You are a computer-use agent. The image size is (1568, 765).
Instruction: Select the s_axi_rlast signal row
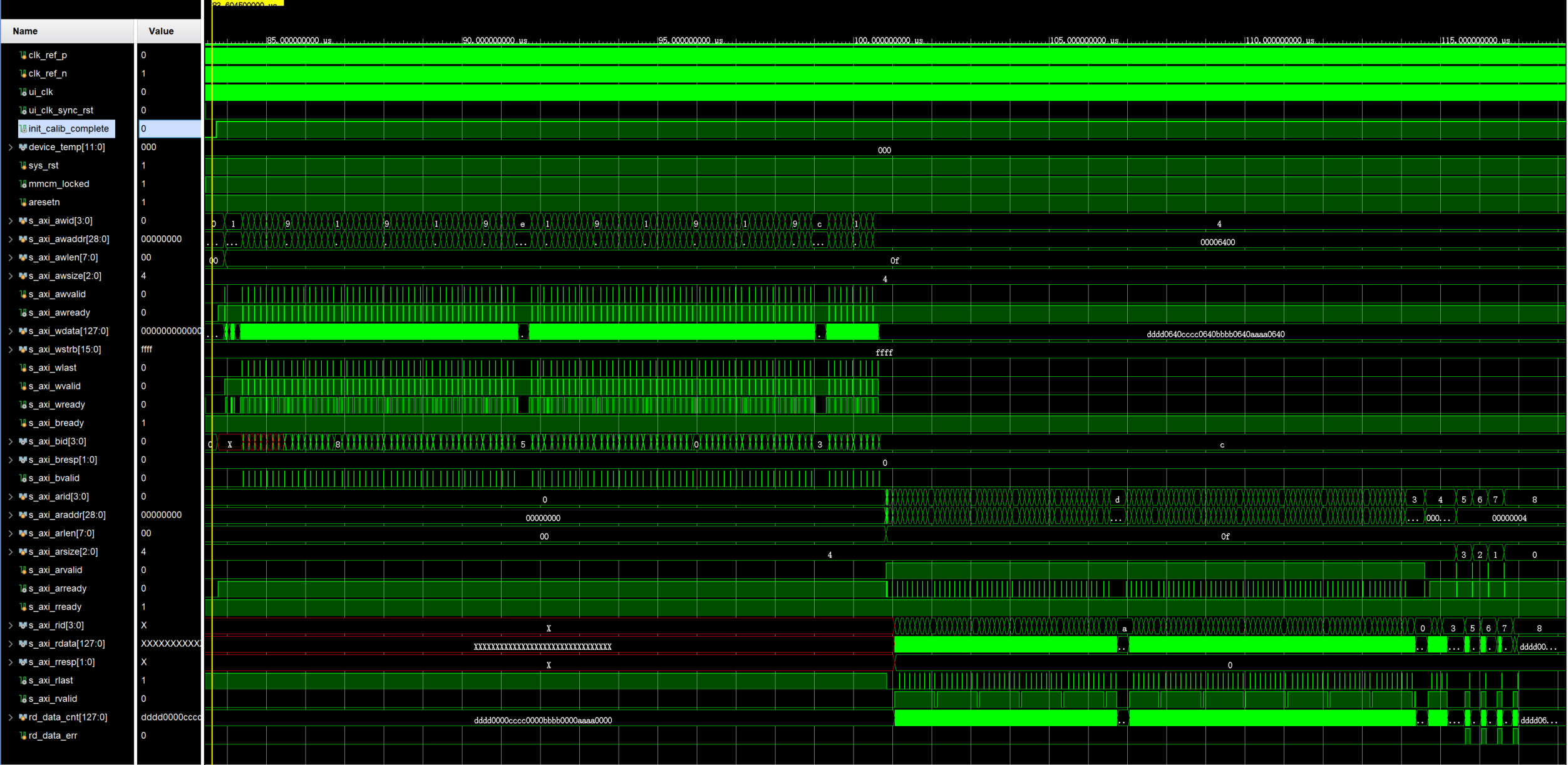[x=51, y=680]
